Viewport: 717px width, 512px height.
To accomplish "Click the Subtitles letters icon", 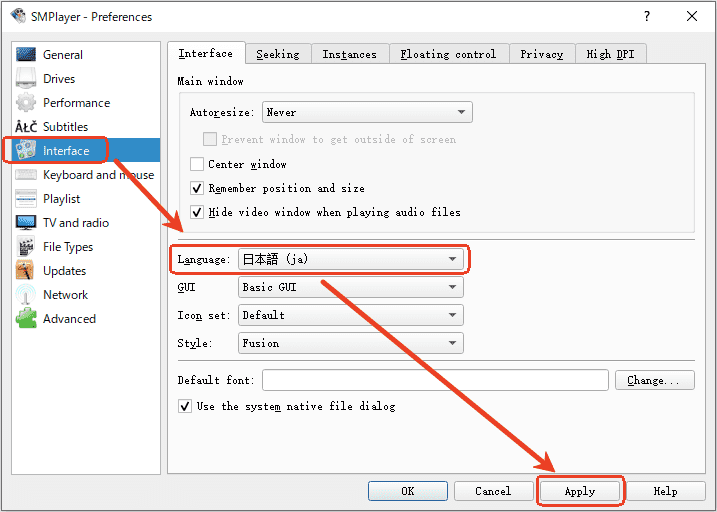I will (x=26, y=127).
